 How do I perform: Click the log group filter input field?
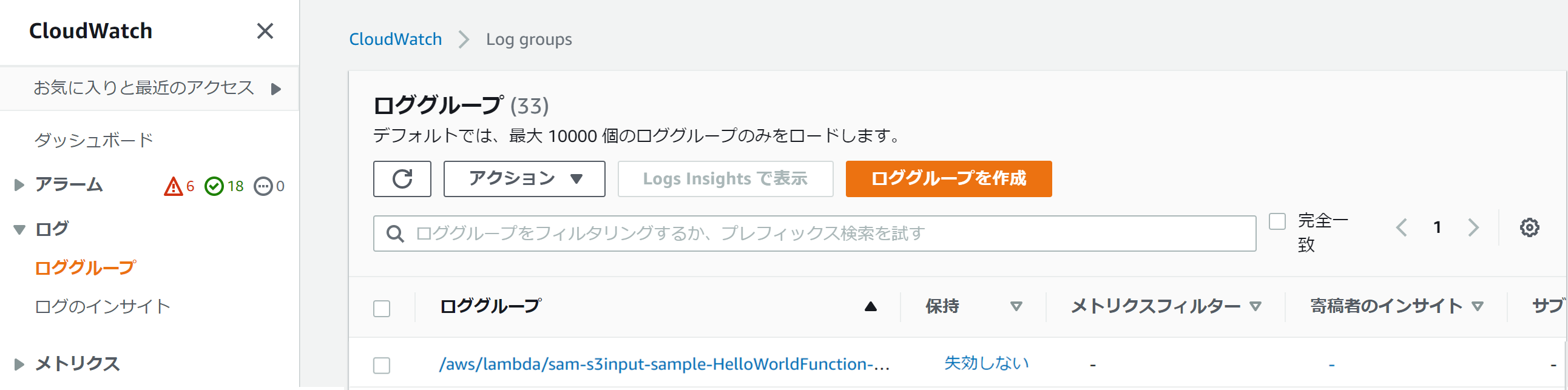point(731,232)
